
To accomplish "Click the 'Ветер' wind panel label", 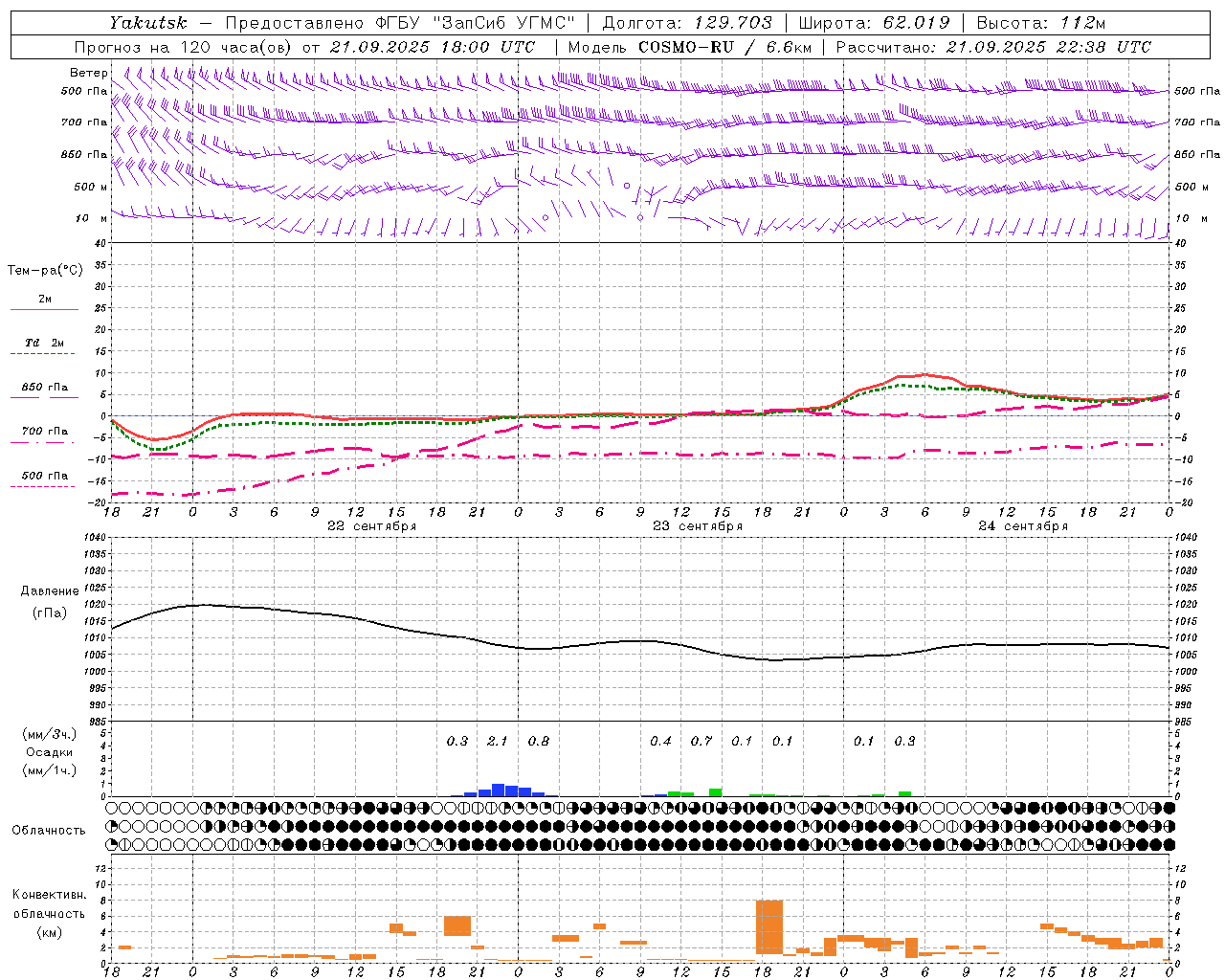I will [x=88, y=73].
